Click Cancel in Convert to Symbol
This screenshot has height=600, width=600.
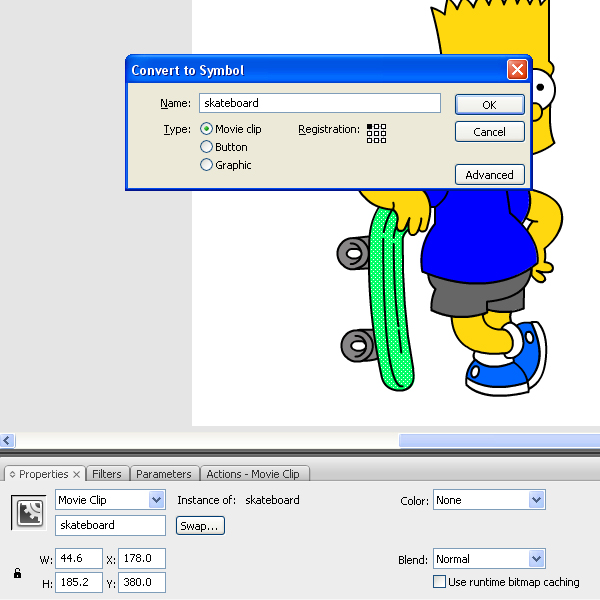pos(489,132)
